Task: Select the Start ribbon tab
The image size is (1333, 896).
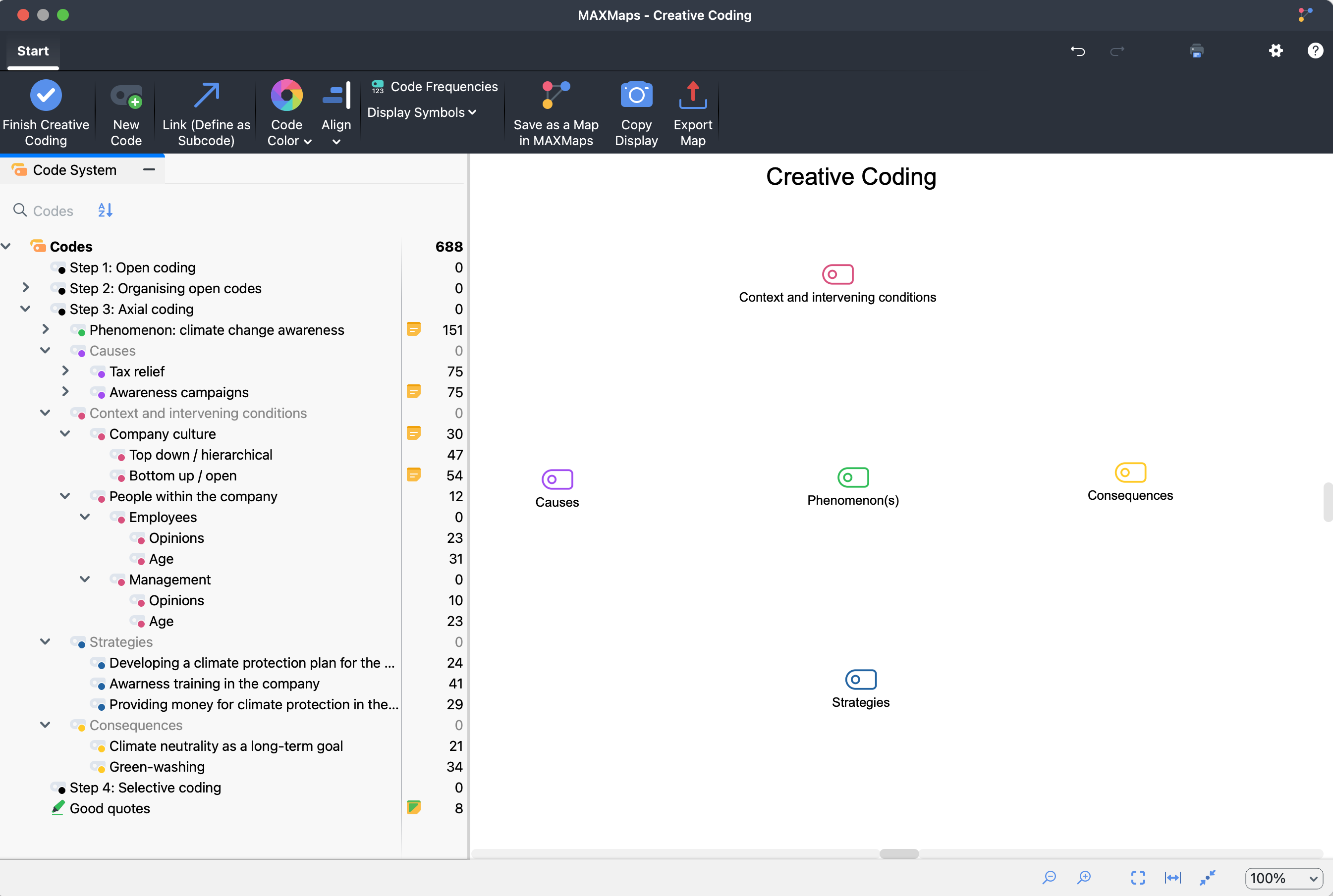Action: [33, 51]
